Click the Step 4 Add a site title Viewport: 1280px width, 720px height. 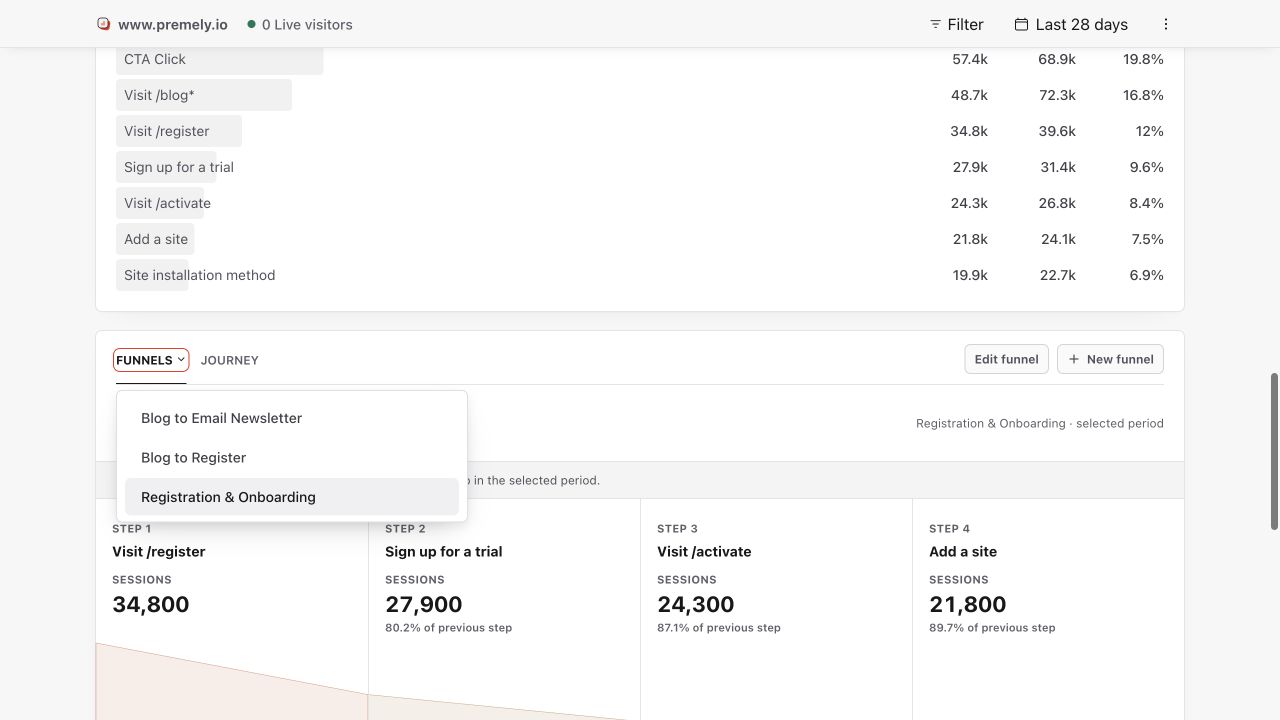tap(963, 551)
